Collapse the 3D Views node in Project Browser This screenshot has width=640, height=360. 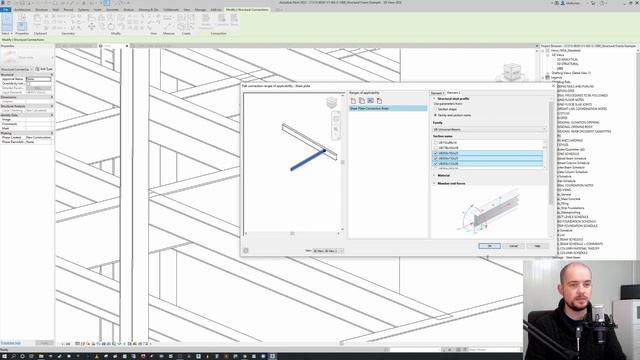coord(548,55)
